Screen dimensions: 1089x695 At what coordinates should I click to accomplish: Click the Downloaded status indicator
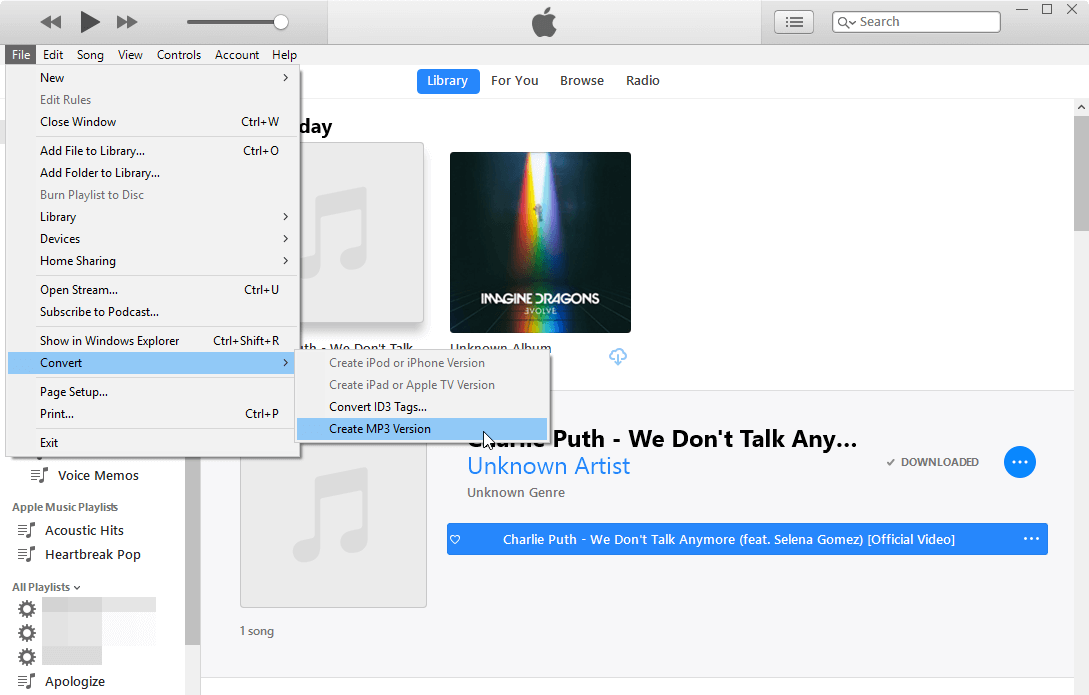932,462
